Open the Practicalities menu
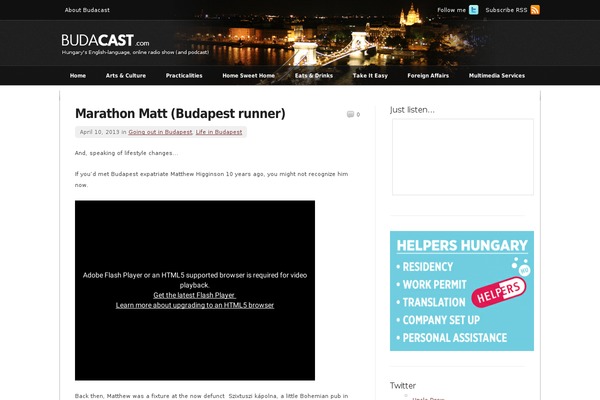 [x=184, y=75]
